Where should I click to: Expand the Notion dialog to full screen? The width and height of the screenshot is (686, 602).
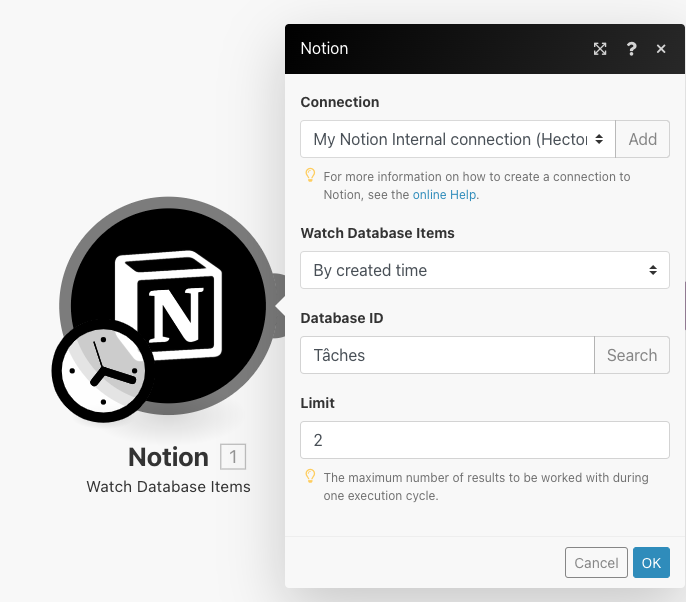tap(600, 49)
